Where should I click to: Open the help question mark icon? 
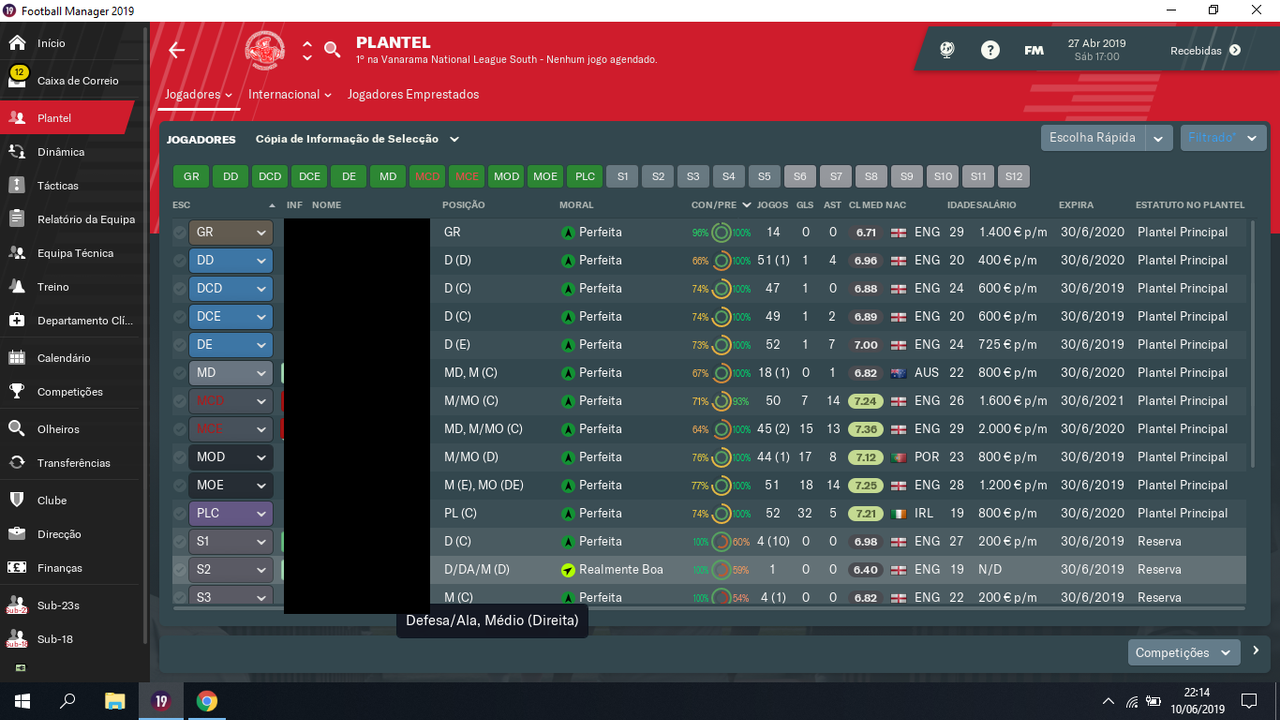(x=990, y=50)
